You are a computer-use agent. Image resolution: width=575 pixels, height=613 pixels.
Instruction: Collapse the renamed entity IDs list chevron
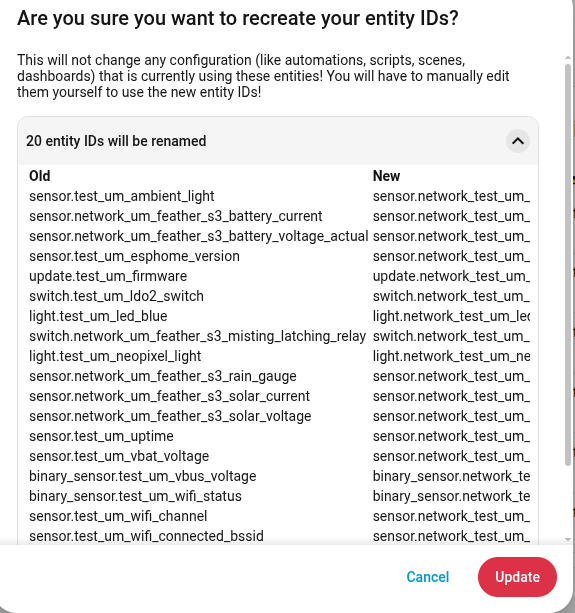click(518, 141)
